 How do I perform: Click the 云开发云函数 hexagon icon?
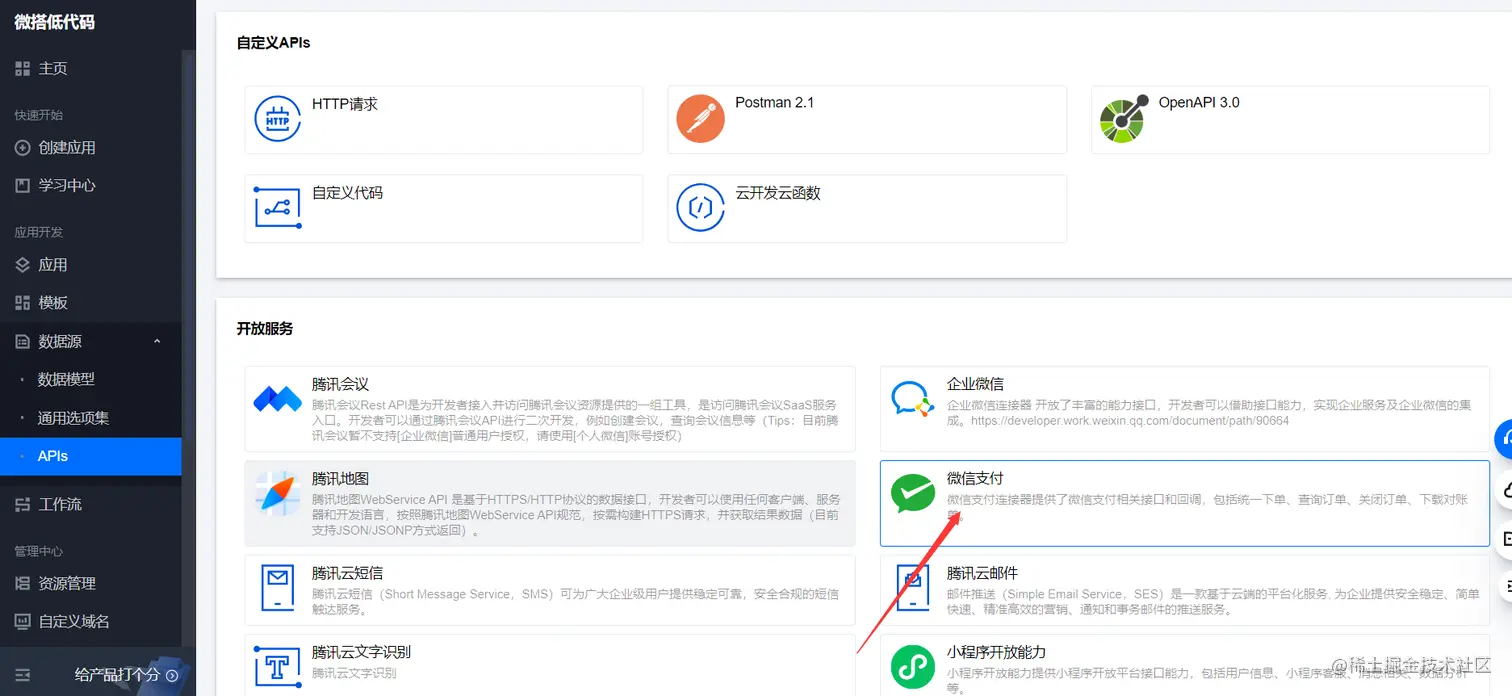[x=700, y=208]
